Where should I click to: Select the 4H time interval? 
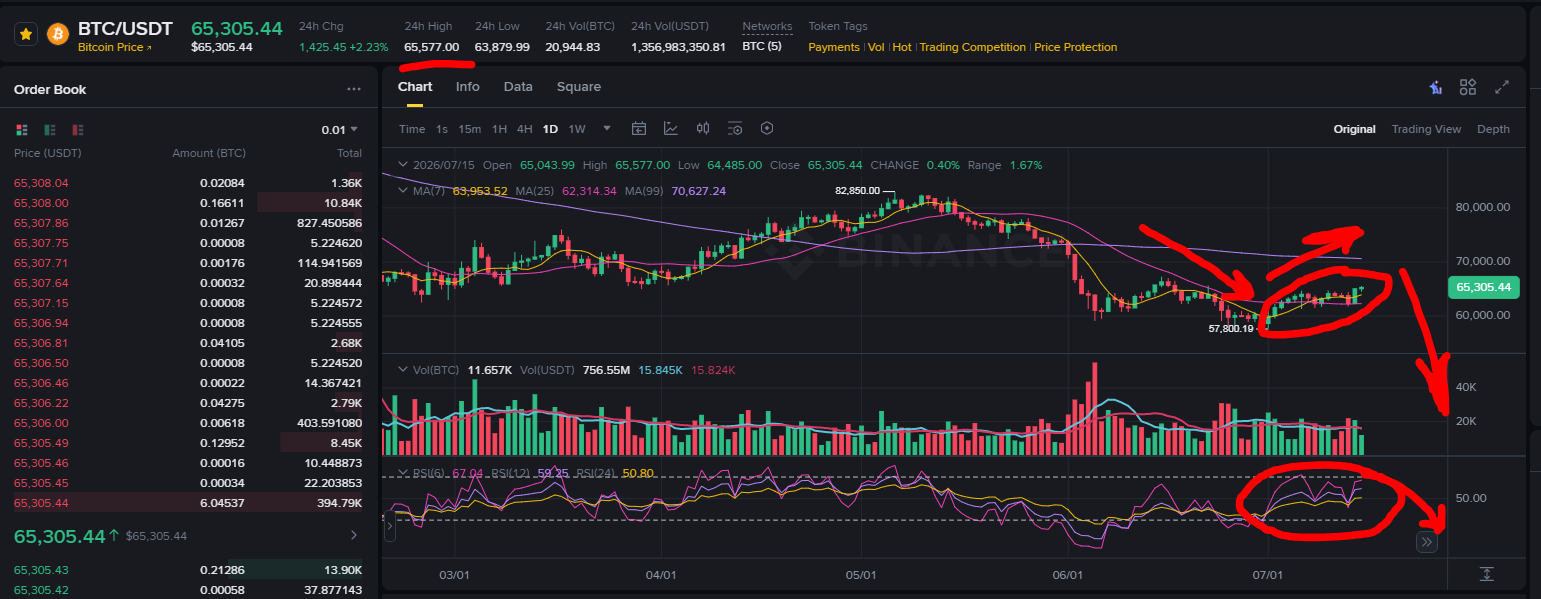pyautogui.click(x=524, y=129)
